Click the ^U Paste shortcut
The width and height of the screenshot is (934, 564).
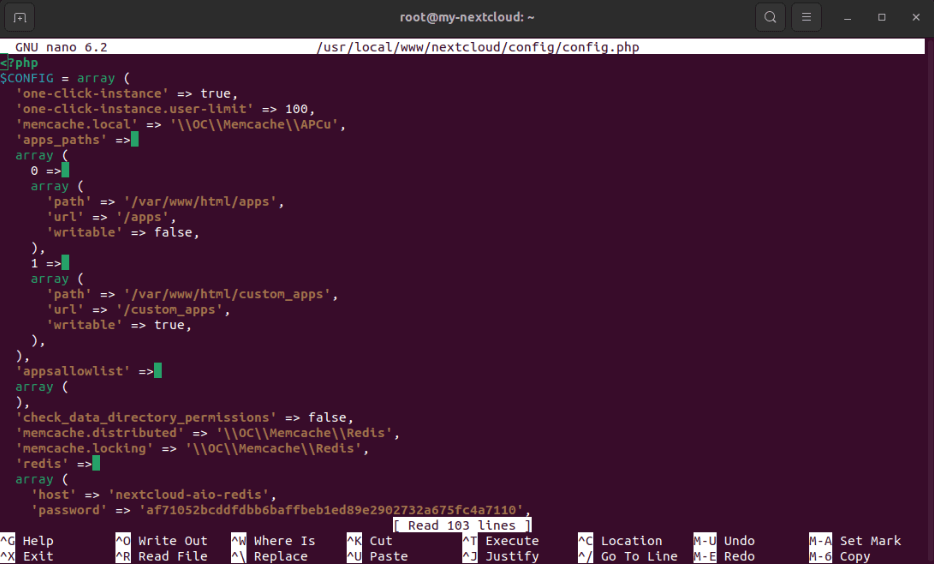[x=378, y=557]
